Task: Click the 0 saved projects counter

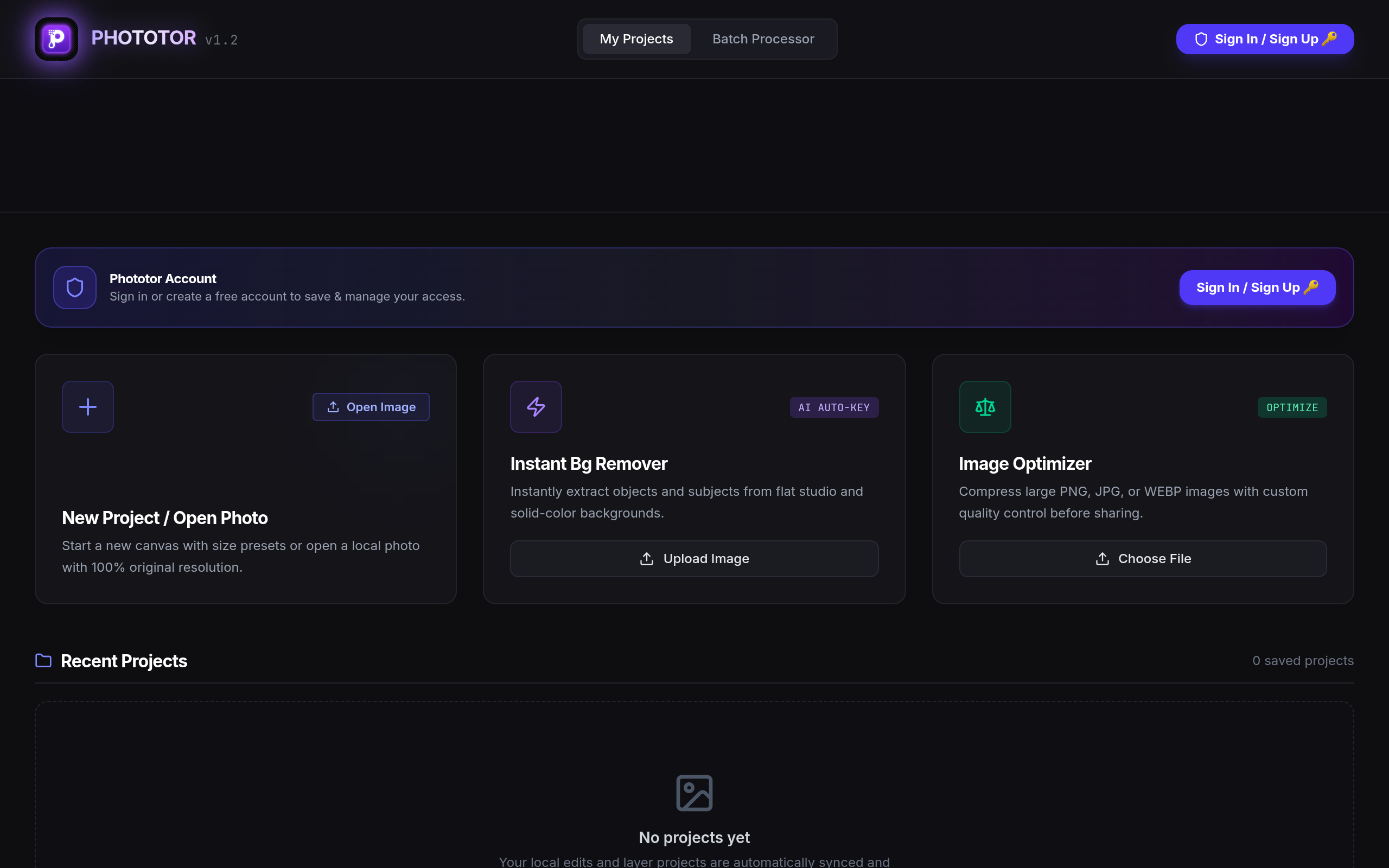Action: [x=1303, y=661]
